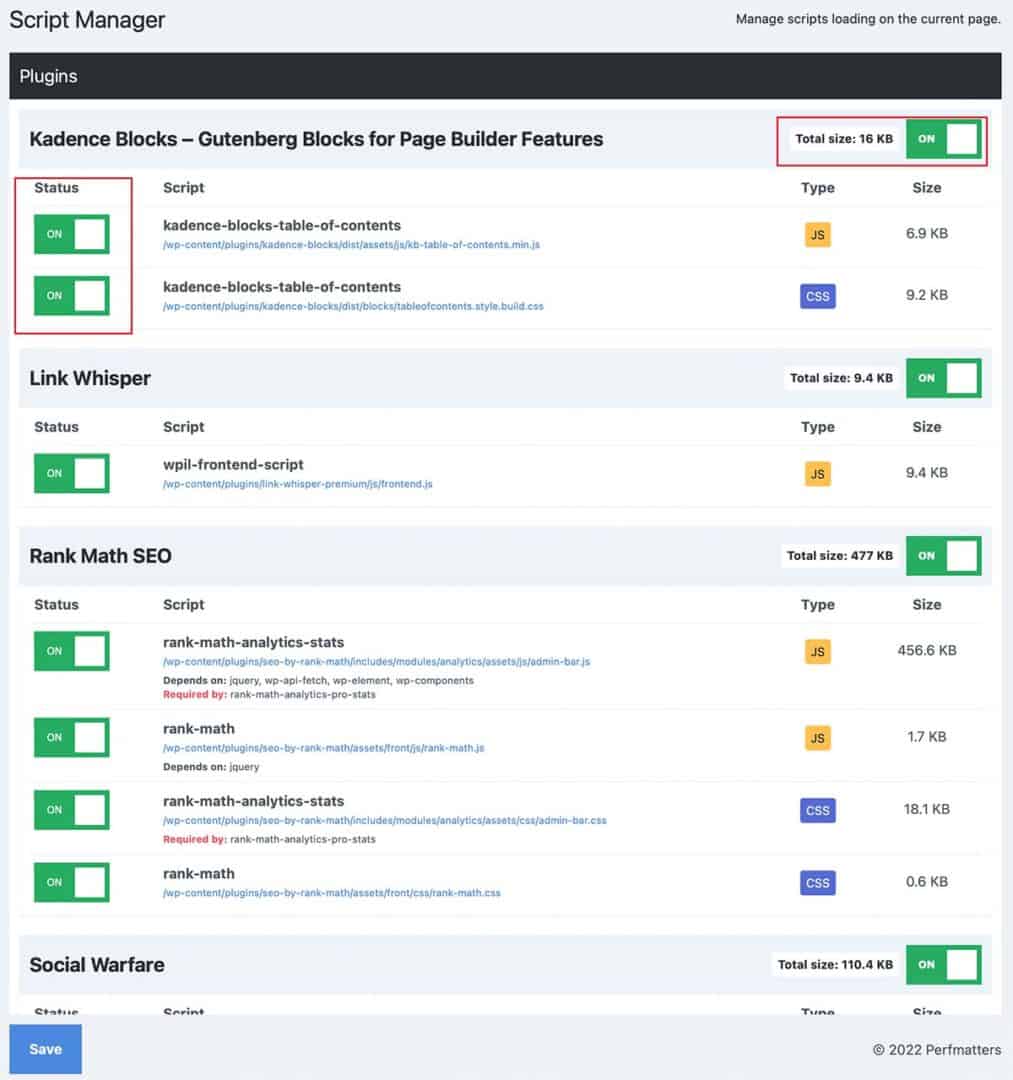Image resolution: width=1013 pixels, height=1080 pixels.
Task: Click the Size column header under Rank Math SEO
Action: click(927, 605)
